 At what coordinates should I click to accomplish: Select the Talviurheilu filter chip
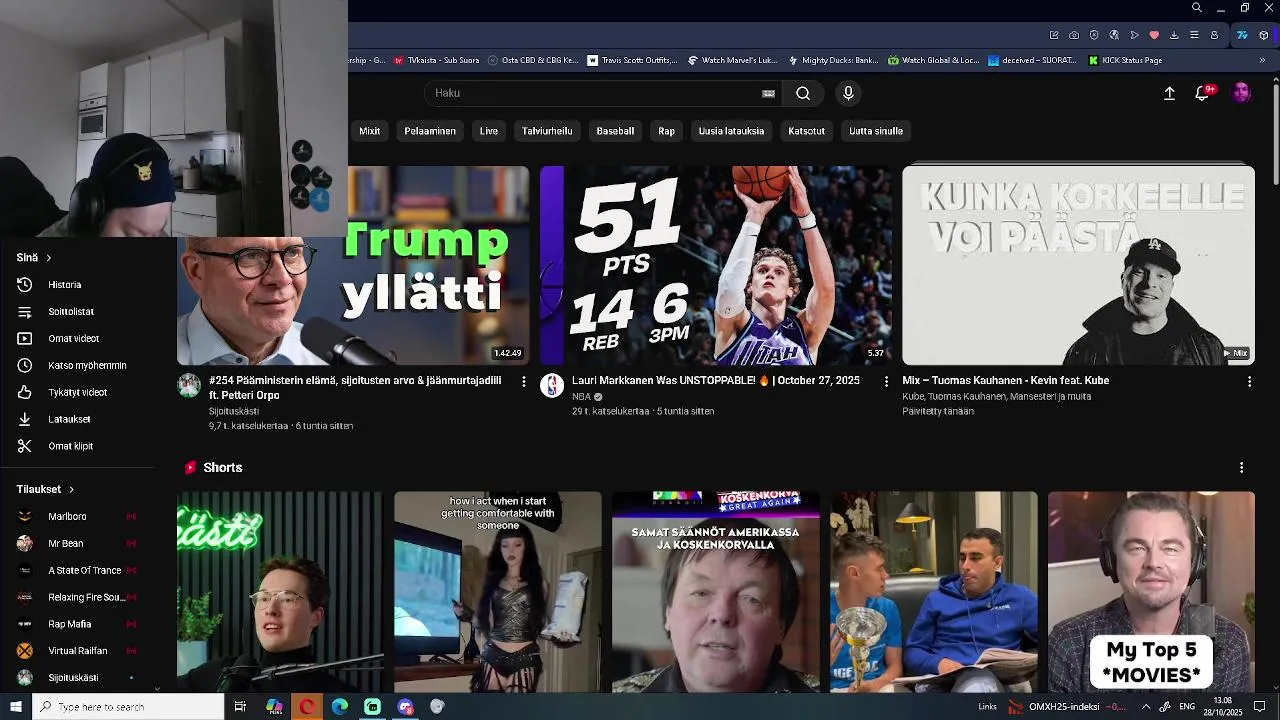pos(547,131)
